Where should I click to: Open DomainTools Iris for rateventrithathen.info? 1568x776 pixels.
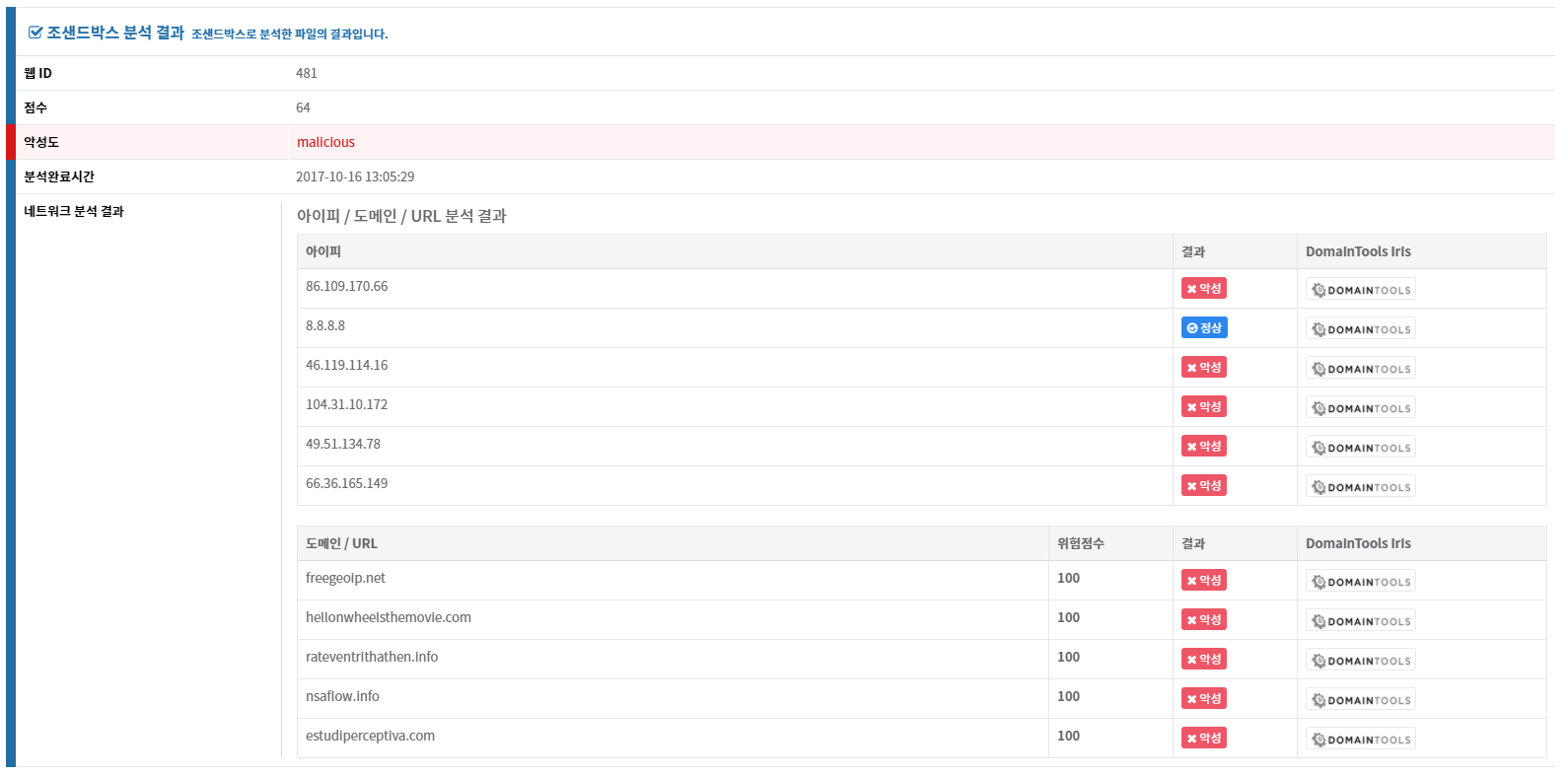1360,660
